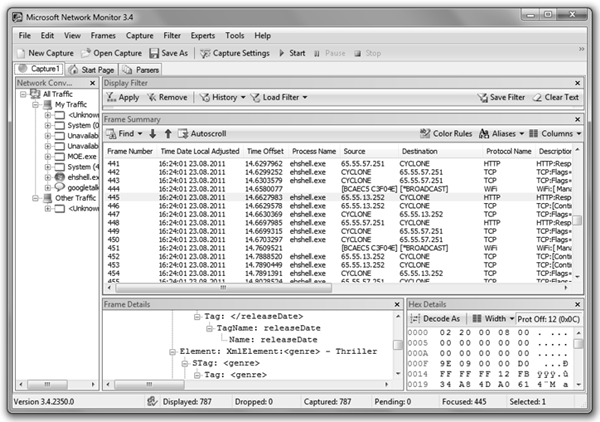Switch to the Start Page tab
600x422 pixels.
[x=91, y=70]
